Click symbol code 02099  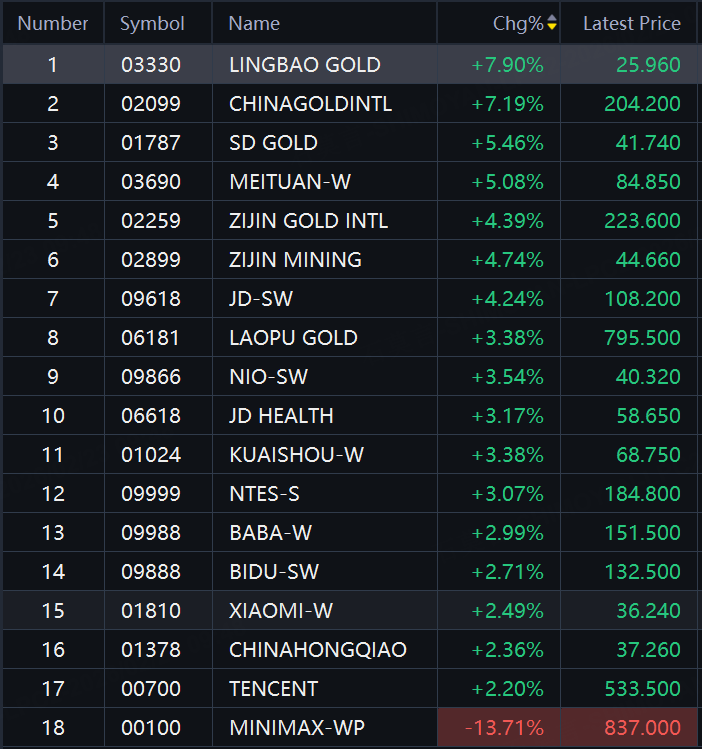click(x=151, y=104)
